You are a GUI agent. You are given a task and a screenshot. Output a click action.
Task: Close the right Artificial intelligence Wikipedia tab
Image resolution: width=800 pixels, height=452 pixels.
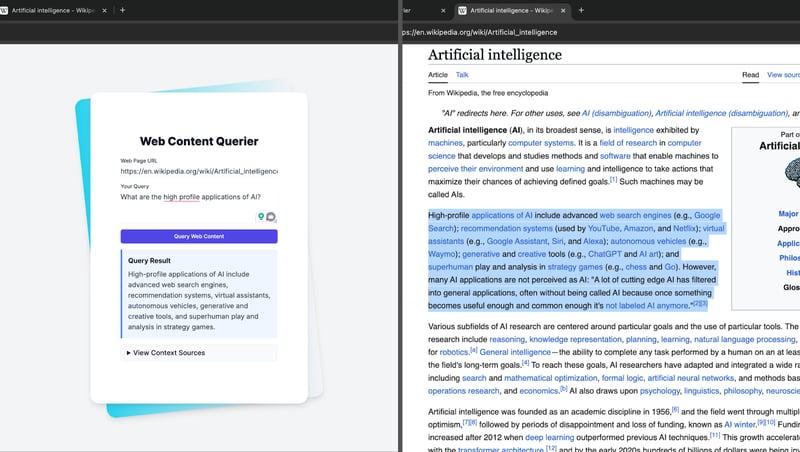pyautogui.click(x=563, y=10)
